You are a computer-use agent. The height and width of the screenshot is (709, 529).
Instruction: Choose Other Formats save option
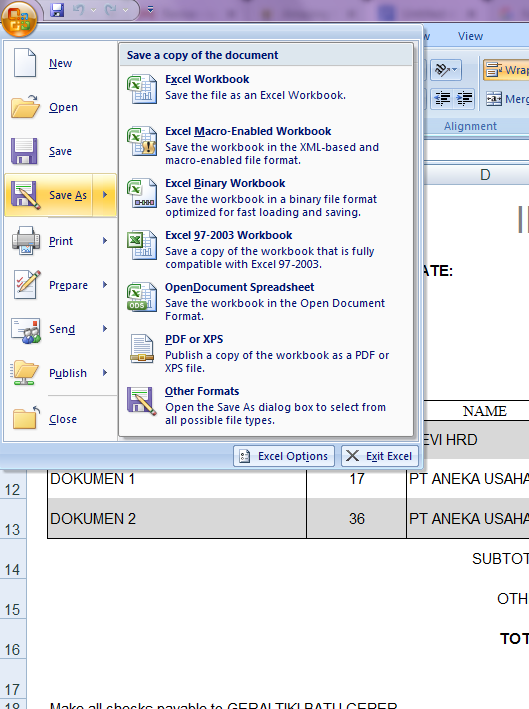pos(266,406)
